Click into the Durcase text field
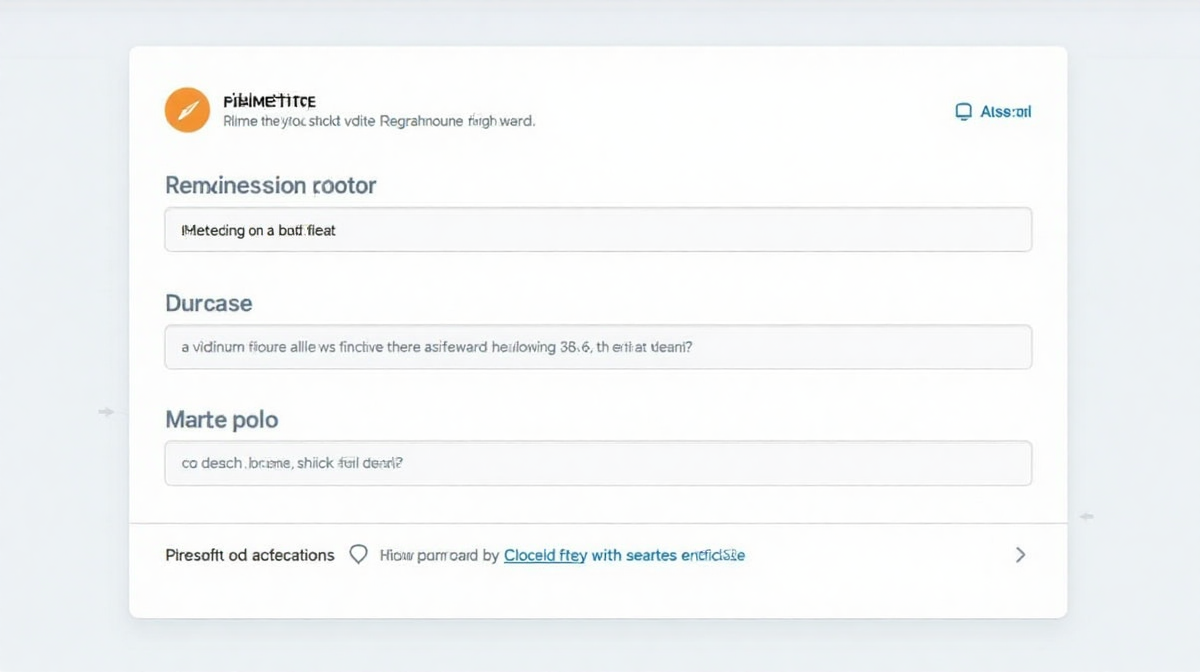This screenshot has height=672, width=1200. pyautogui.click(x=598, y=347)
